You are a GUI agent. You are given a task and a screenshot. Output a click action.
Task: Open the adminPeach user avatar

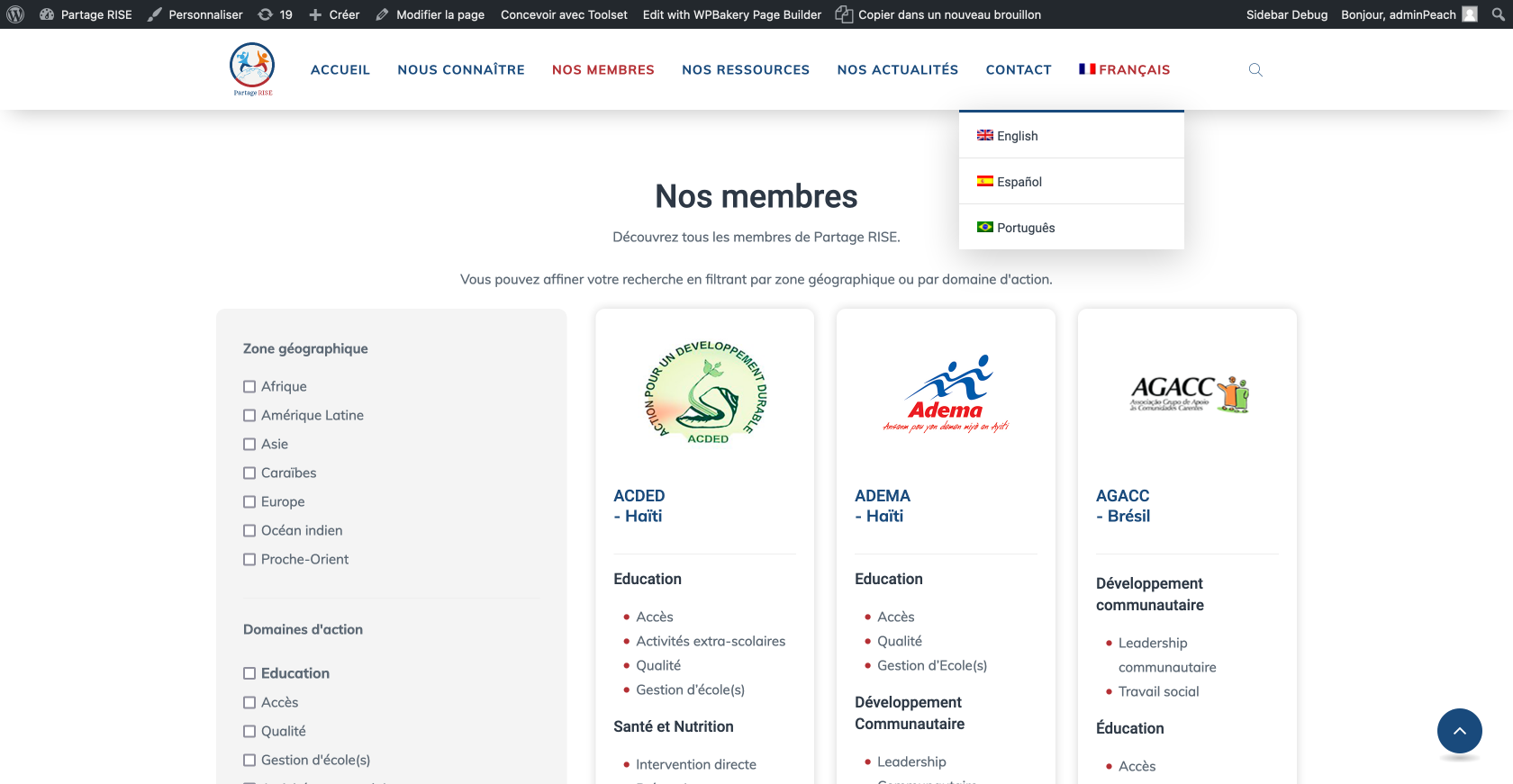pos(1470,14)
